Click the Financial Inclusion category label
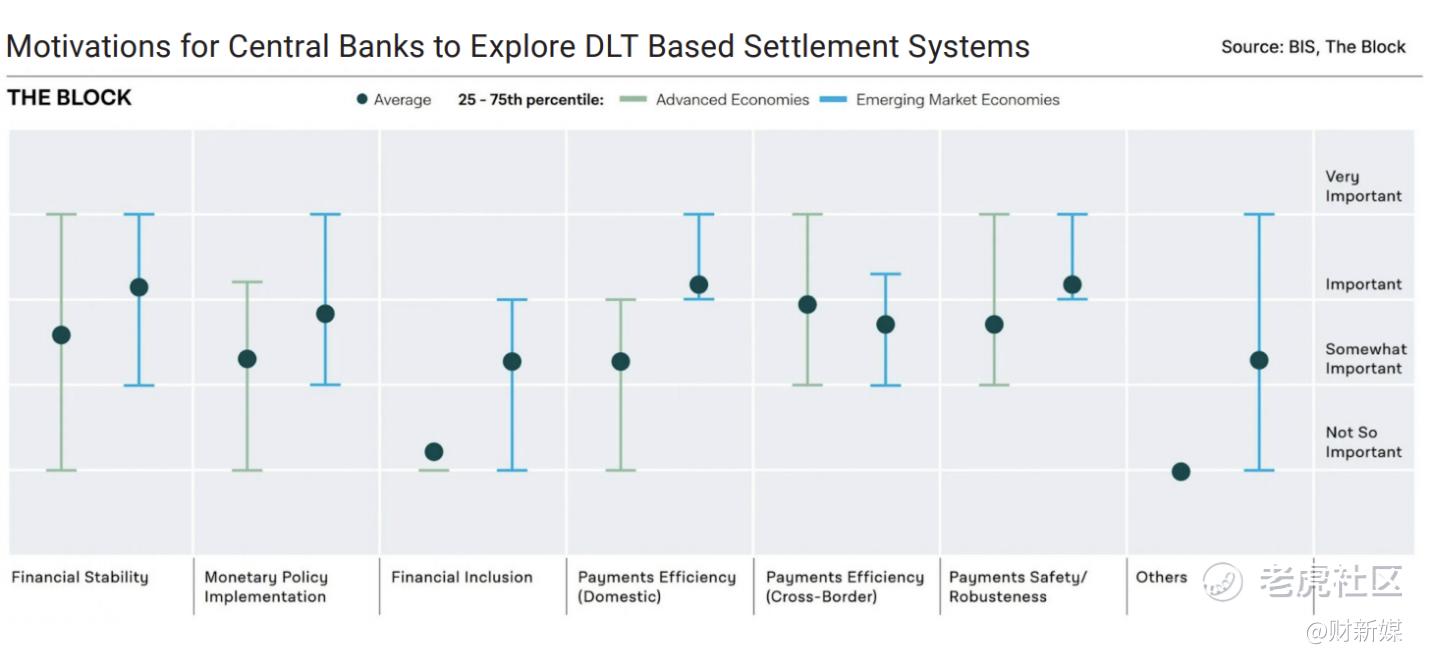The width and height of the screenshot is (1430, 663). coord(462,577)
